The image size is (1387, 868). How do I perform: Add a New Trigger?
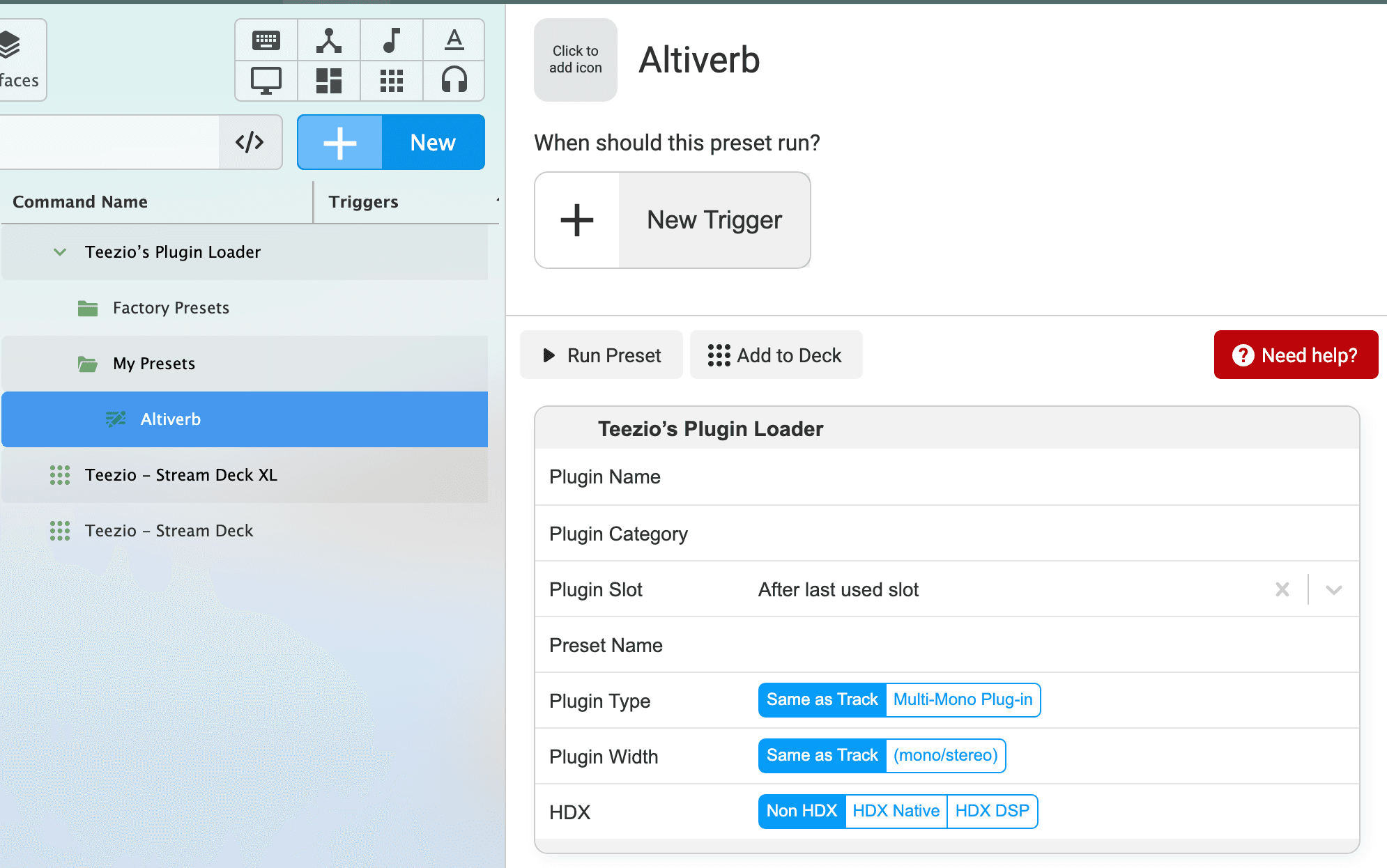click(673, 220)
